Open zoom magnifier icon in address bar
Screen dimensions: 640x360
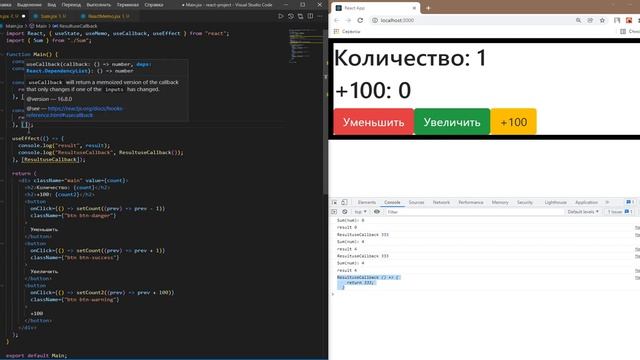pyautogui.click(x=578, y=20)
